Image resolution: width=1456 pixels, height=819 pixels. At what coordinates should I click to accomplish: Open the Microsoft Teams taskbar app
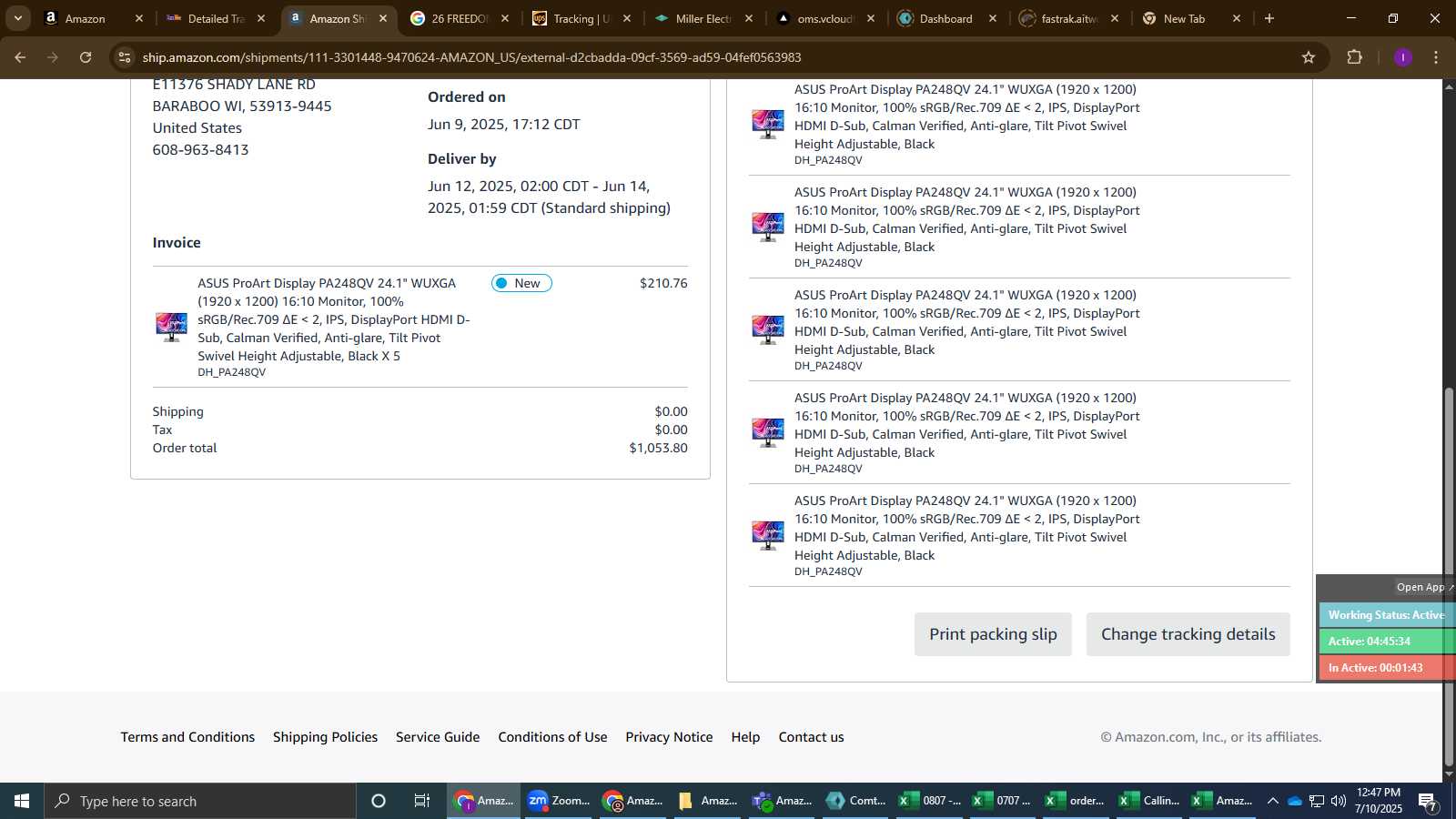click(x=782, y=801)
